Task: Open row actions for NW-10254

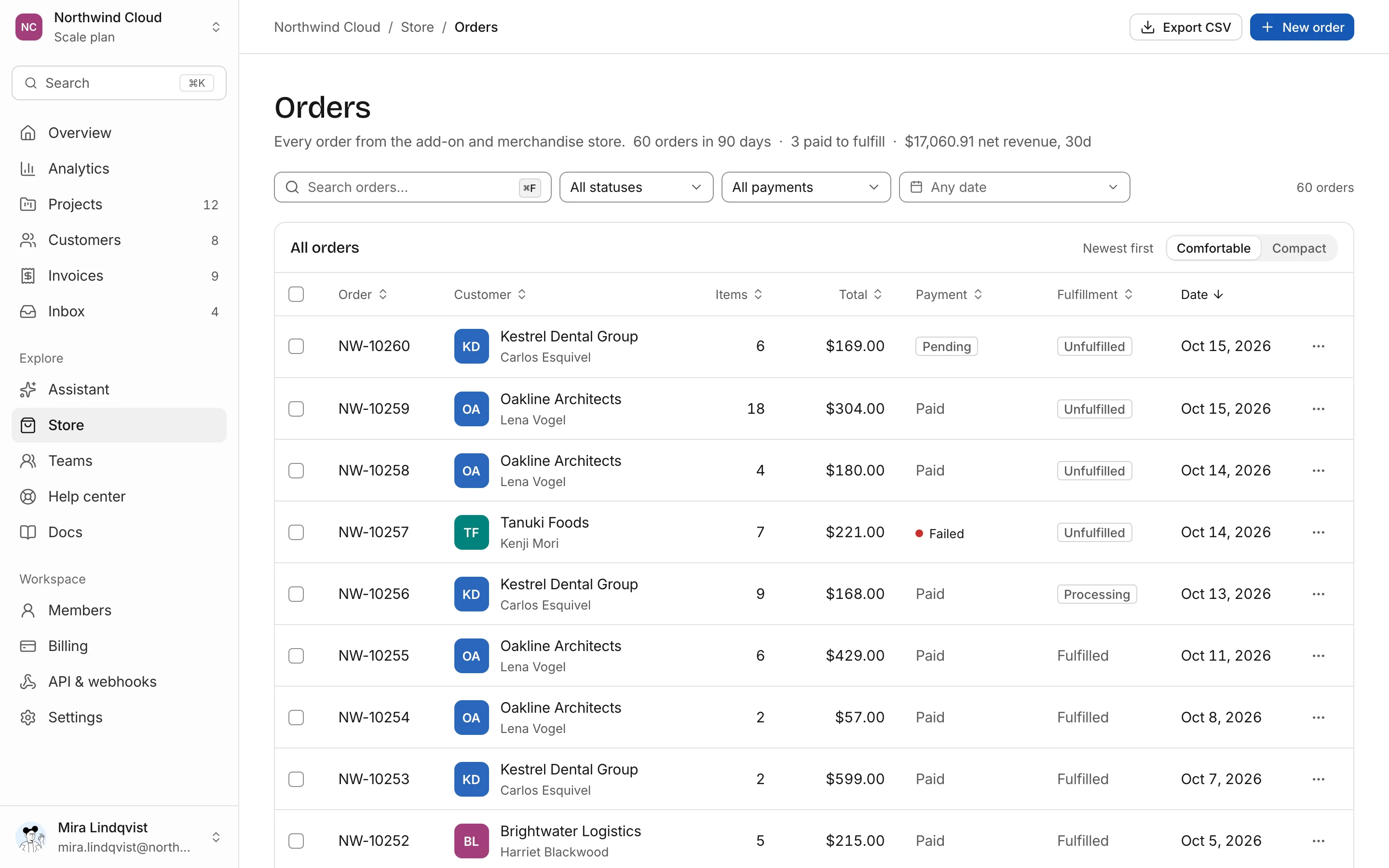Action: point(1319,718)
